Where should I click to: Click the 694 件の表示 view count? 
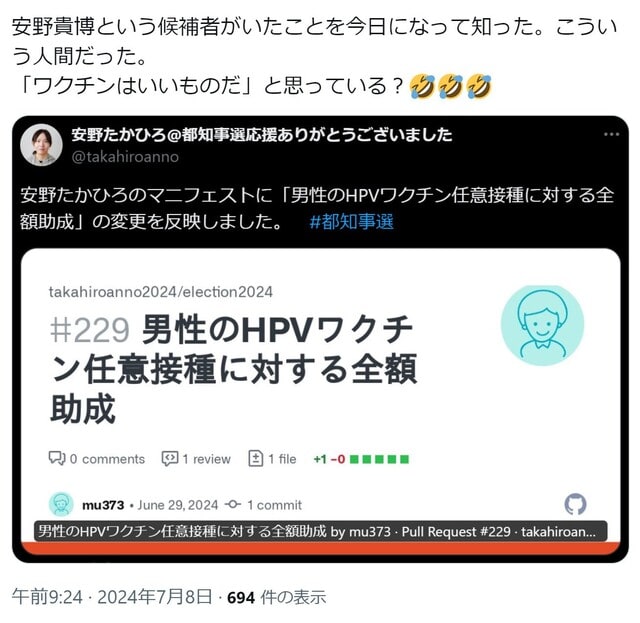[x=276, y=597]
